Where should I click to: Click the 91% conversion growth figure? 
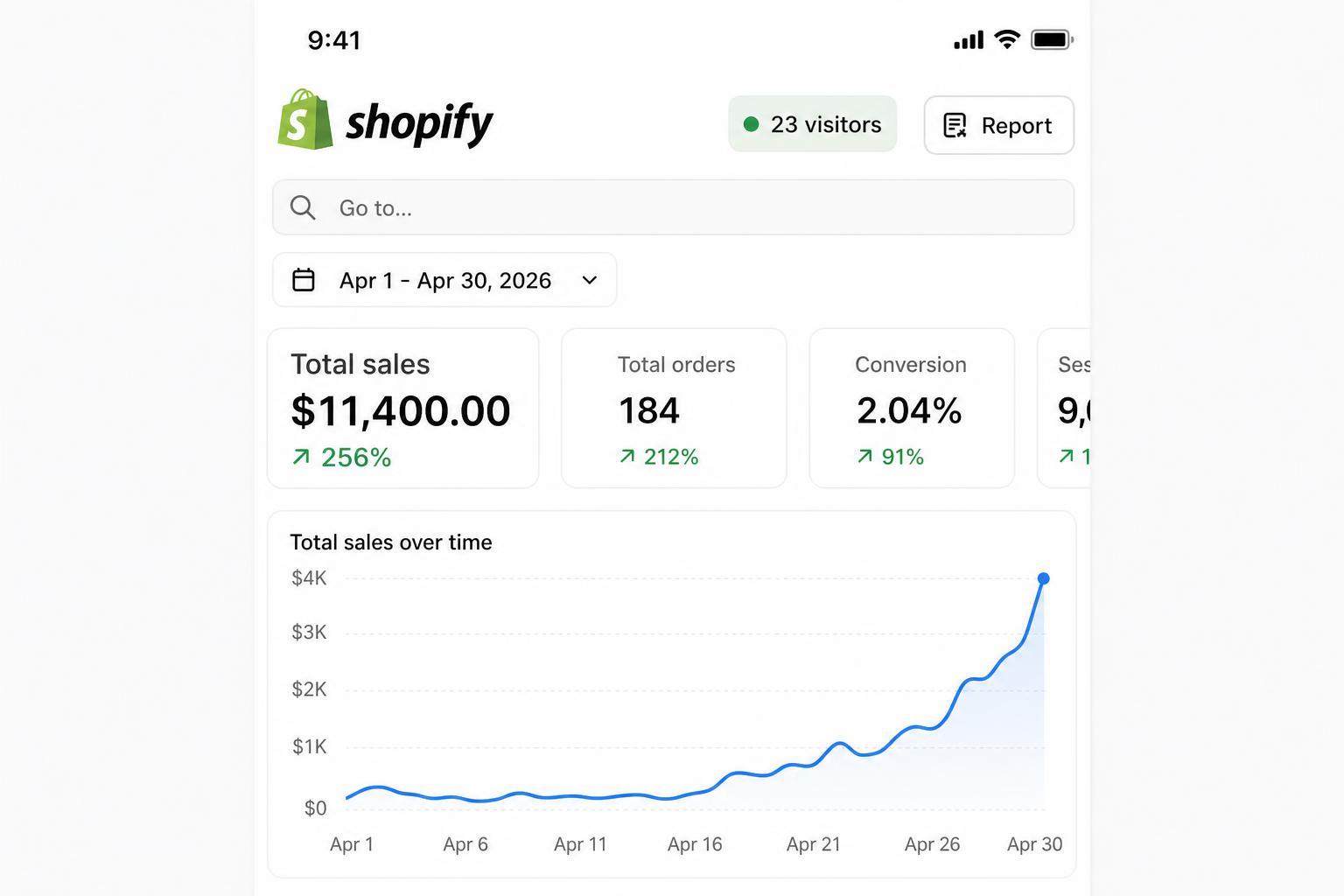(903, 457)
